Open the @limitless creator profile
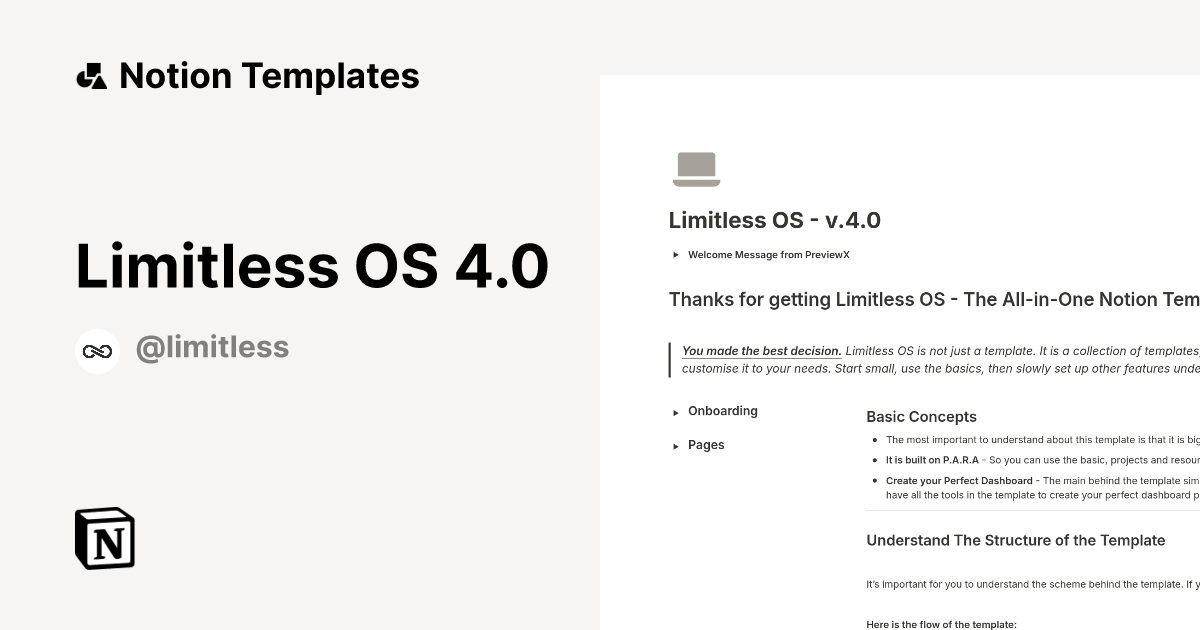The width and height of the screenshot is (1200, 630). pyautogui.click(x=212, y=347)
